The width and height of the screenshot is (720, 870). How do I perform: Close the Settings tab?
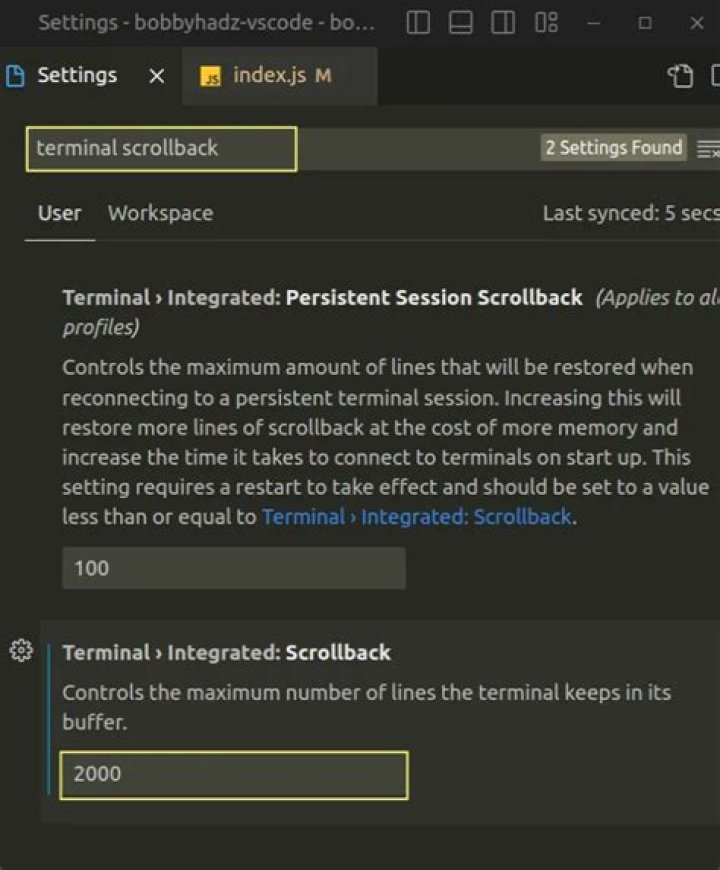(x=157, y=75)
